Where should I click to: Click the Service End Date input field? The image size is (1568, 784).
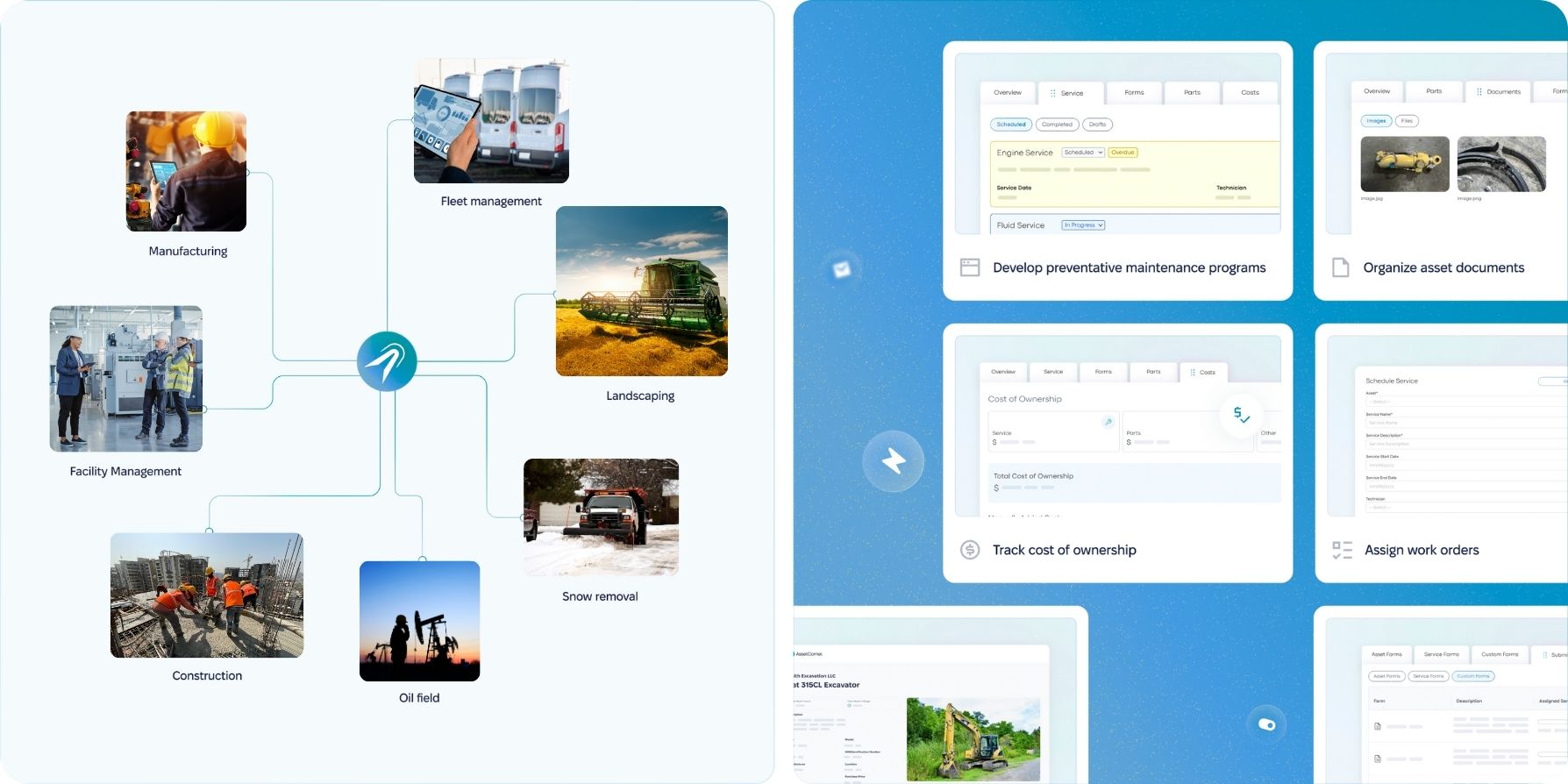coord(1466,486)
